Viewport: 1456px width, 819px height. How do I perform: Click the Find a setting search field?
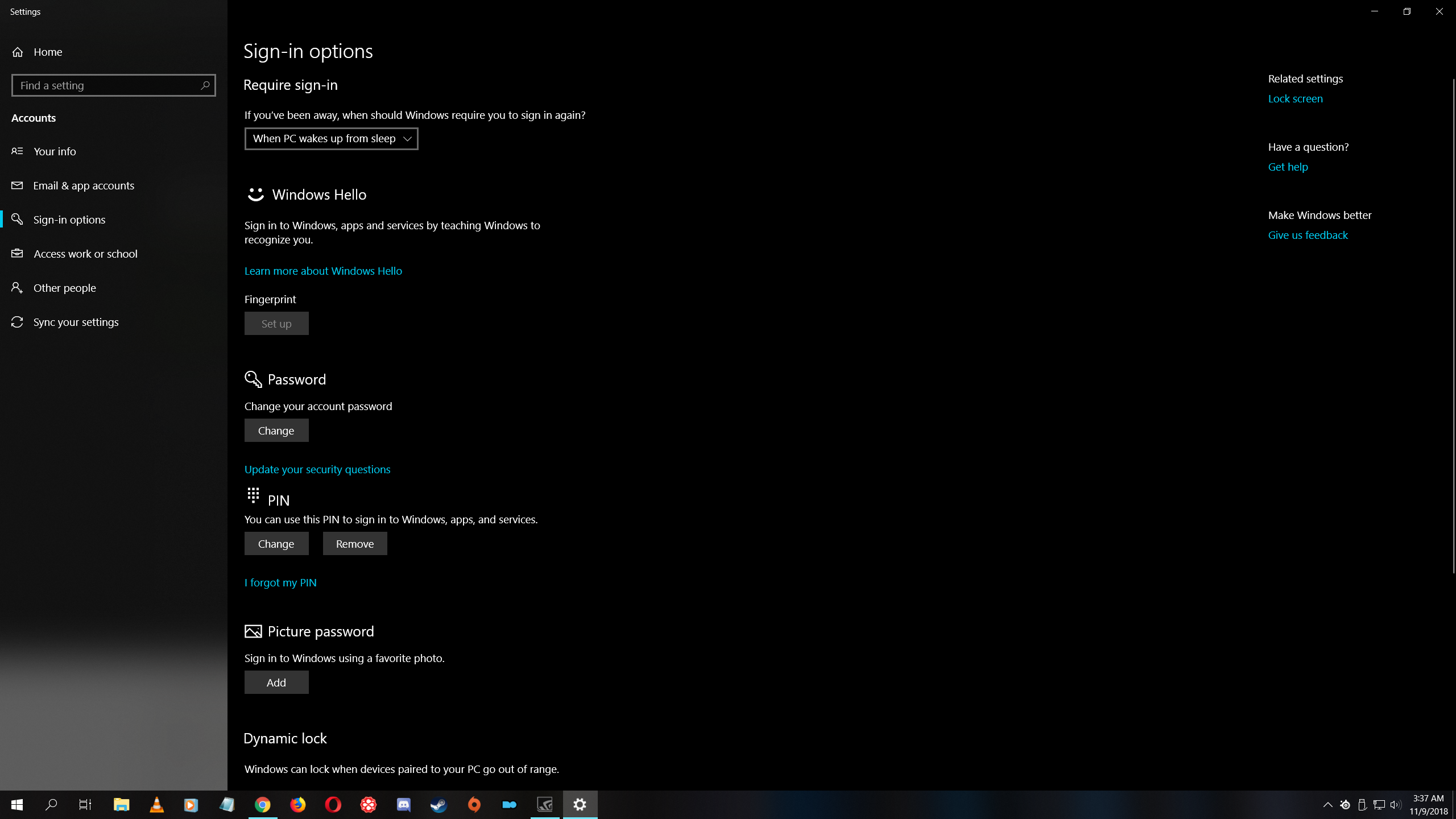tap(113, 85)
